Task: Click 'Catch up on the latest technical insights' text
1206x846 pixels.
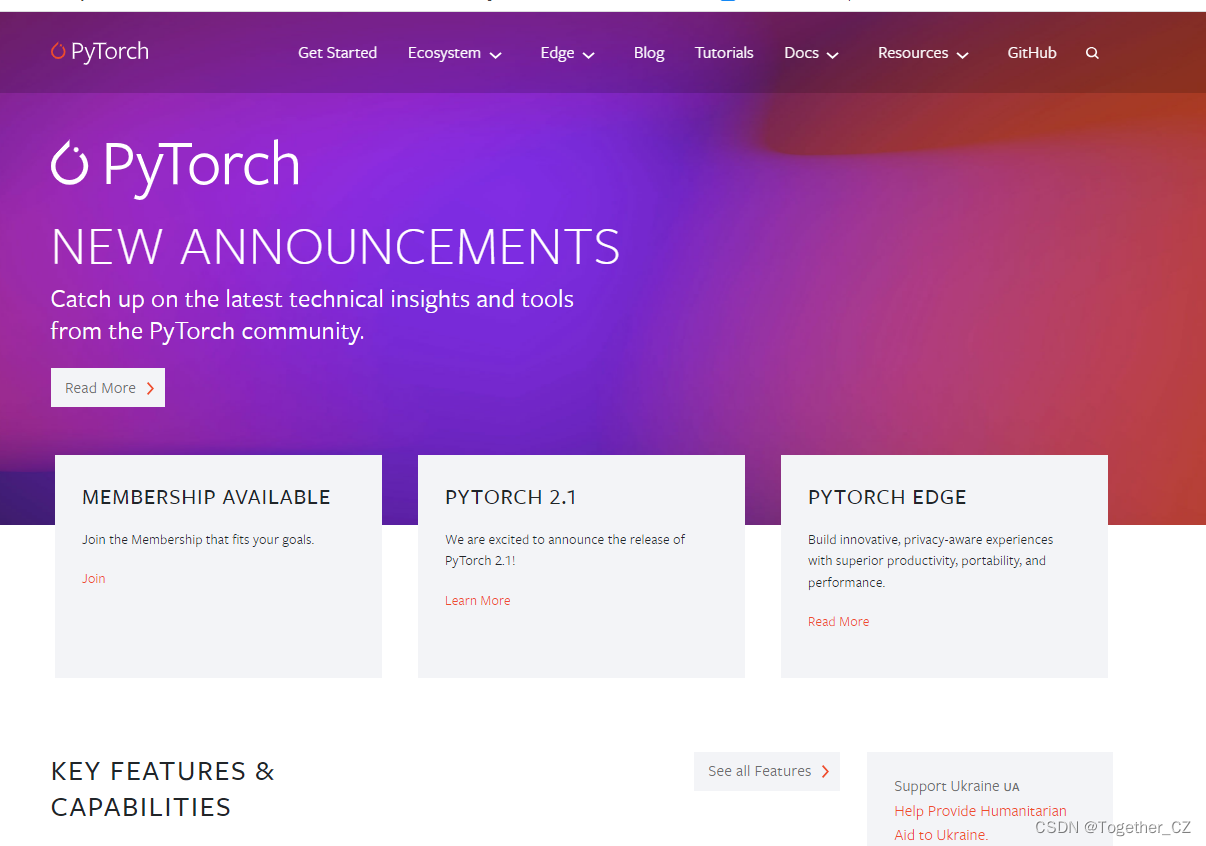Action: (x=312, y=315)
